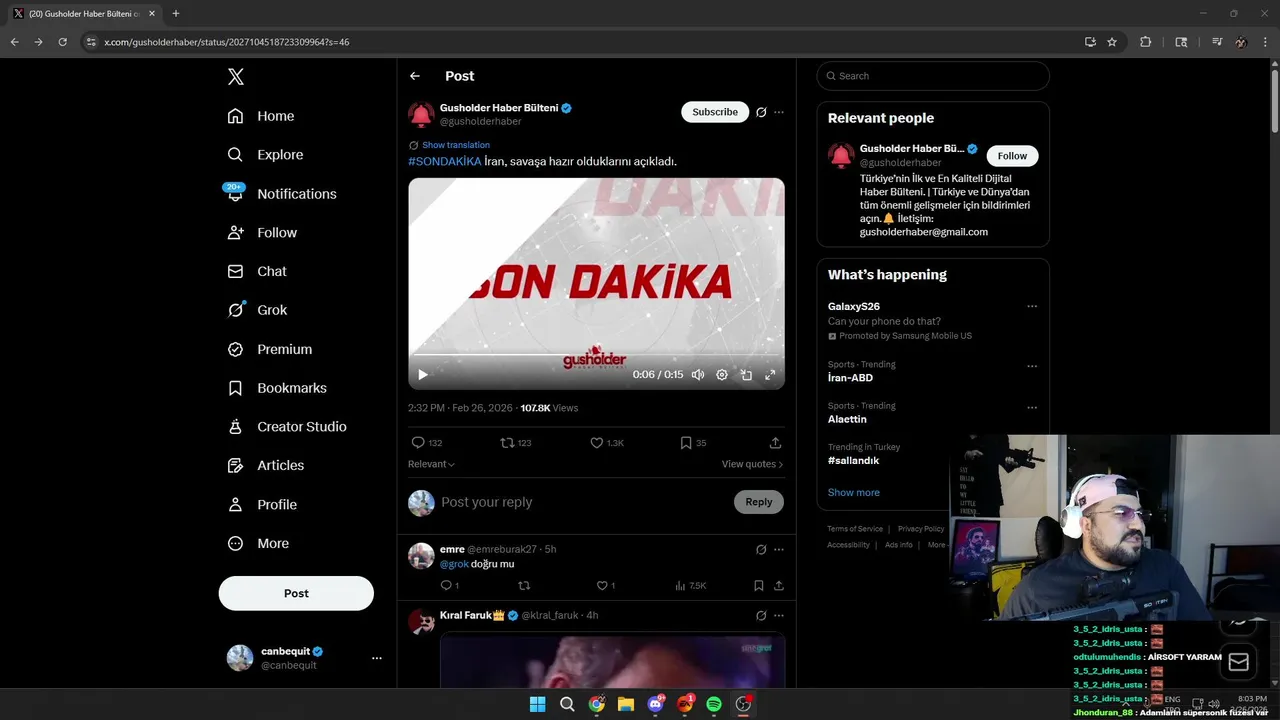Click reply icon with 132 replies
Screen dimensions: 1280x720
418,443
